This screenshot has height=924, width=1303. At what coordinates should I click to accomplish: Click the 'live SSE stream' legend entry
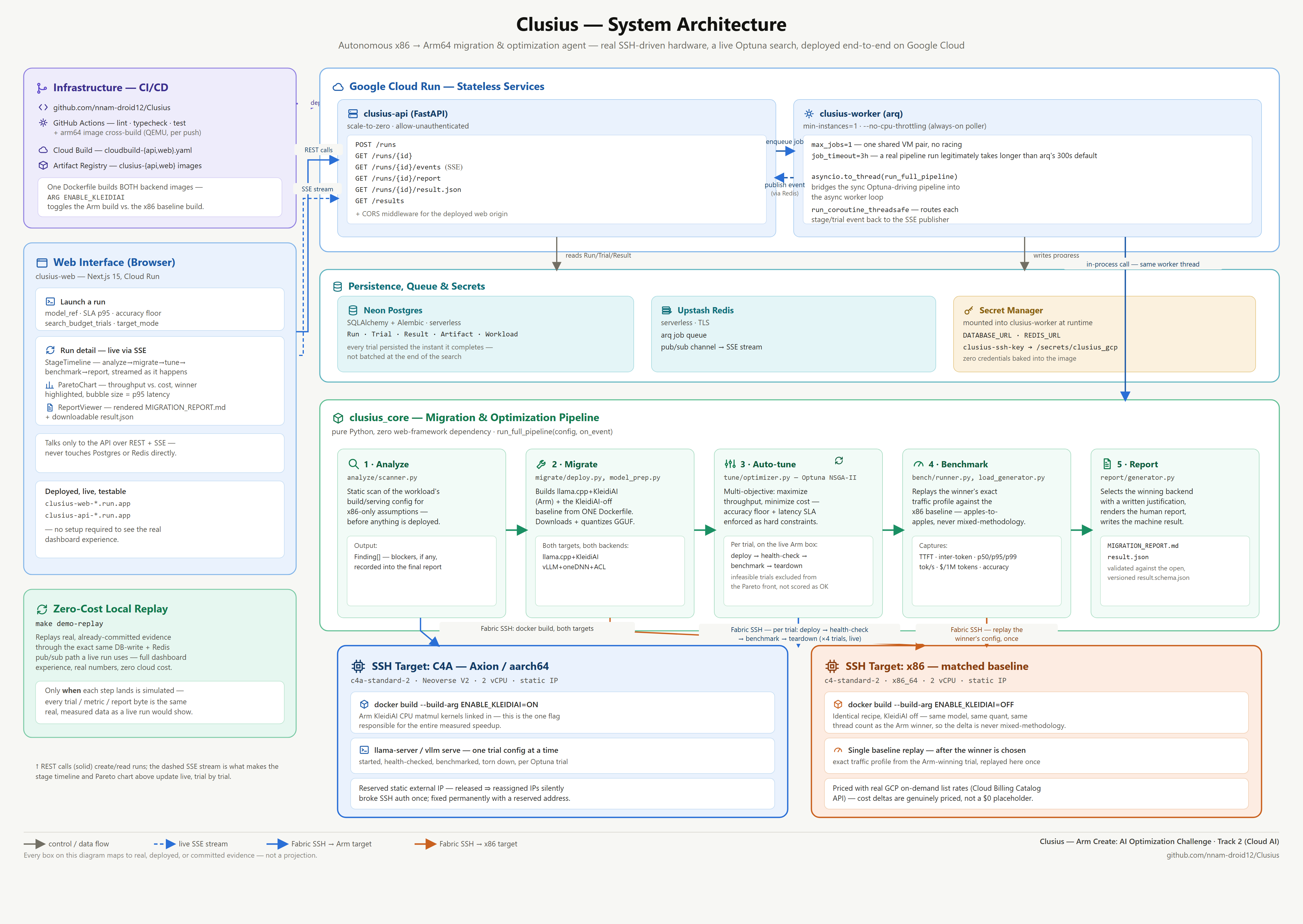(191, 844)
